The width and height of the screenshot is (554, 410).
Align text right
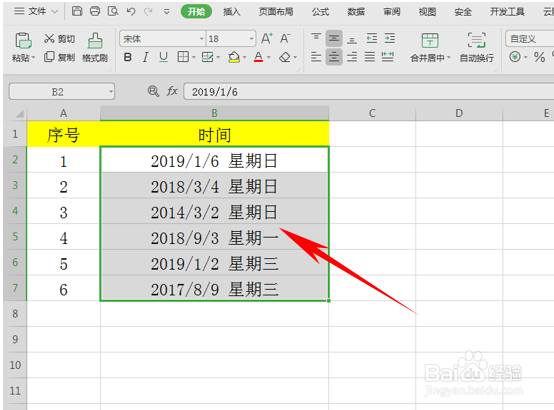point(352,57)
